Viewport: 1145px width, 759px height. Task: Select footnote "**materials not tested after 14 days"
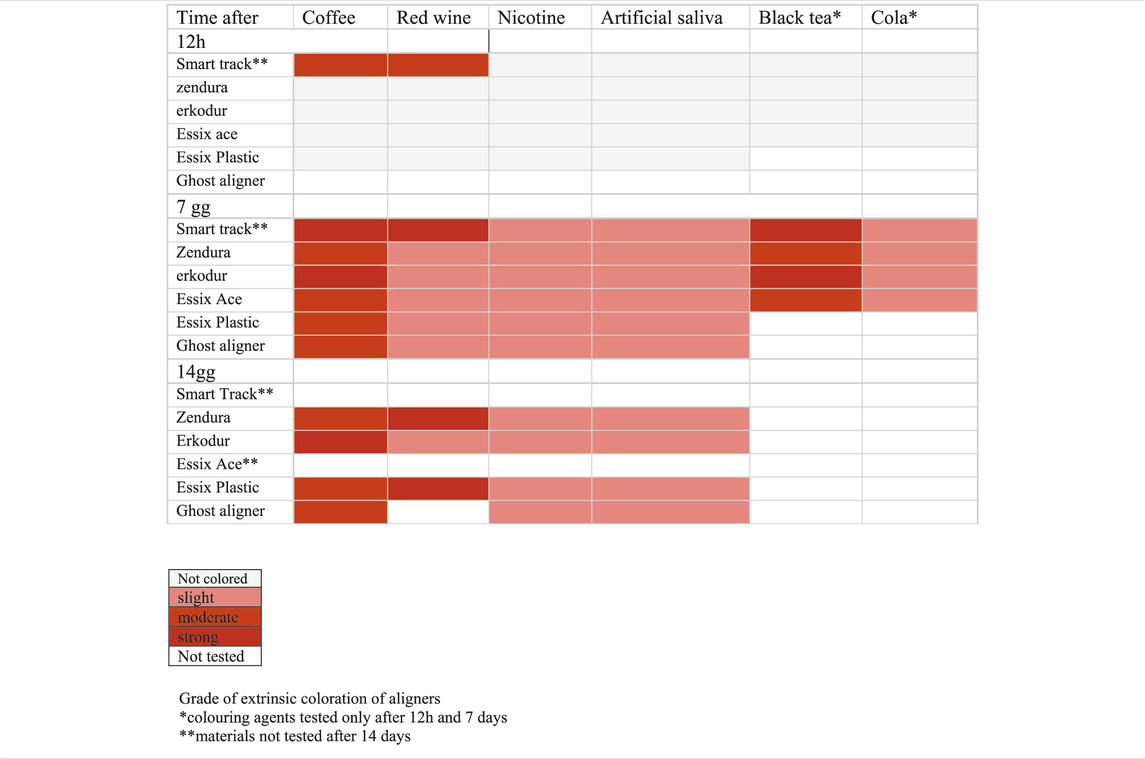click(295, 736)
